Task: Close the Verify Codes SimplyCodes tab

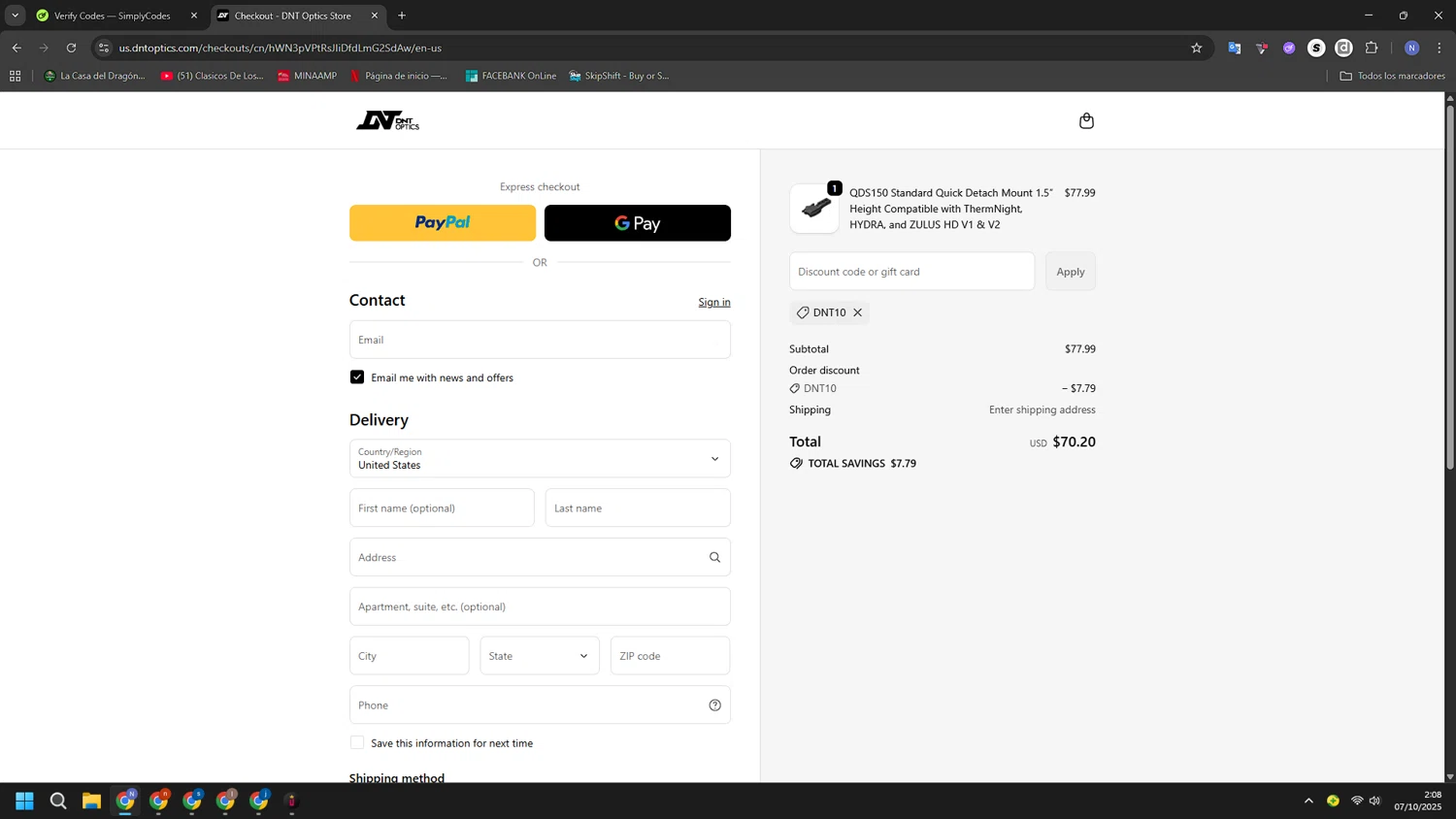Action: [193, 16]
